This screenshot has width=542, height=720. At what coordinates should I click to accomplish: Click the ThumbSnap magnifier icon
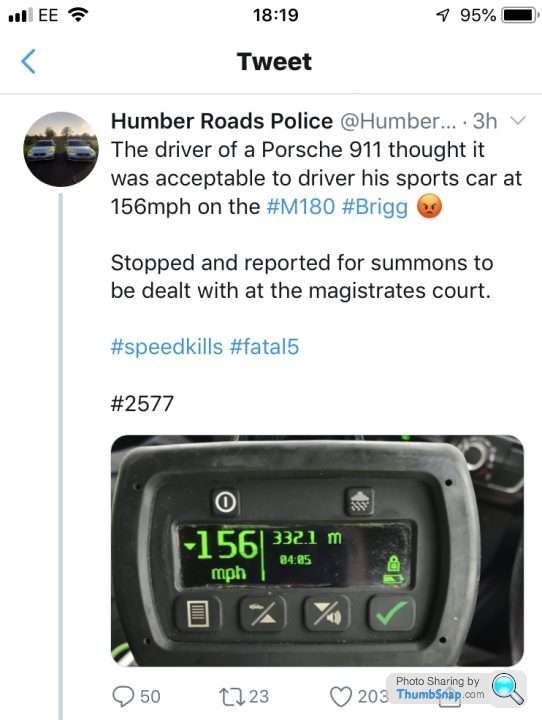508,688
